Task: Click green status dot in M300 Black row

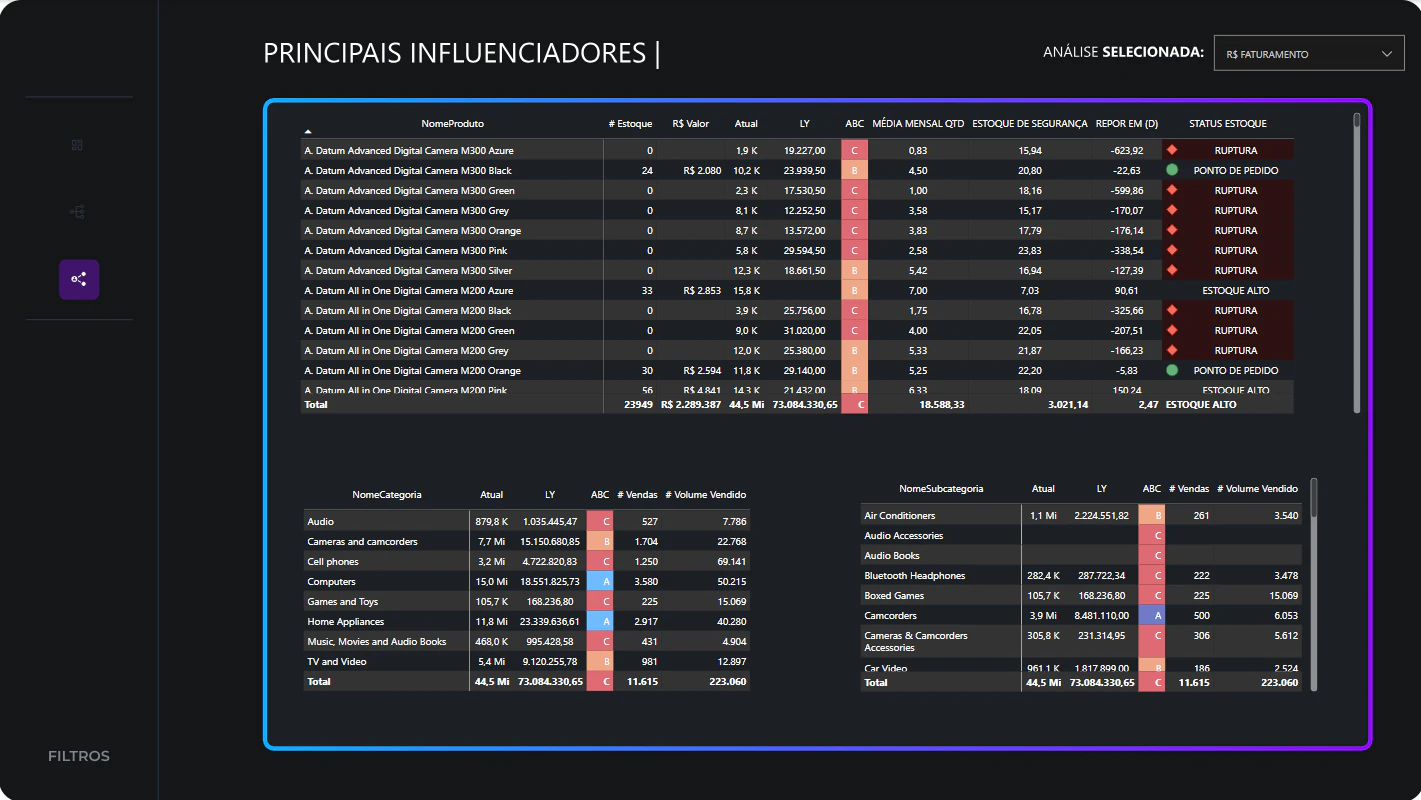Action: 1171,170
